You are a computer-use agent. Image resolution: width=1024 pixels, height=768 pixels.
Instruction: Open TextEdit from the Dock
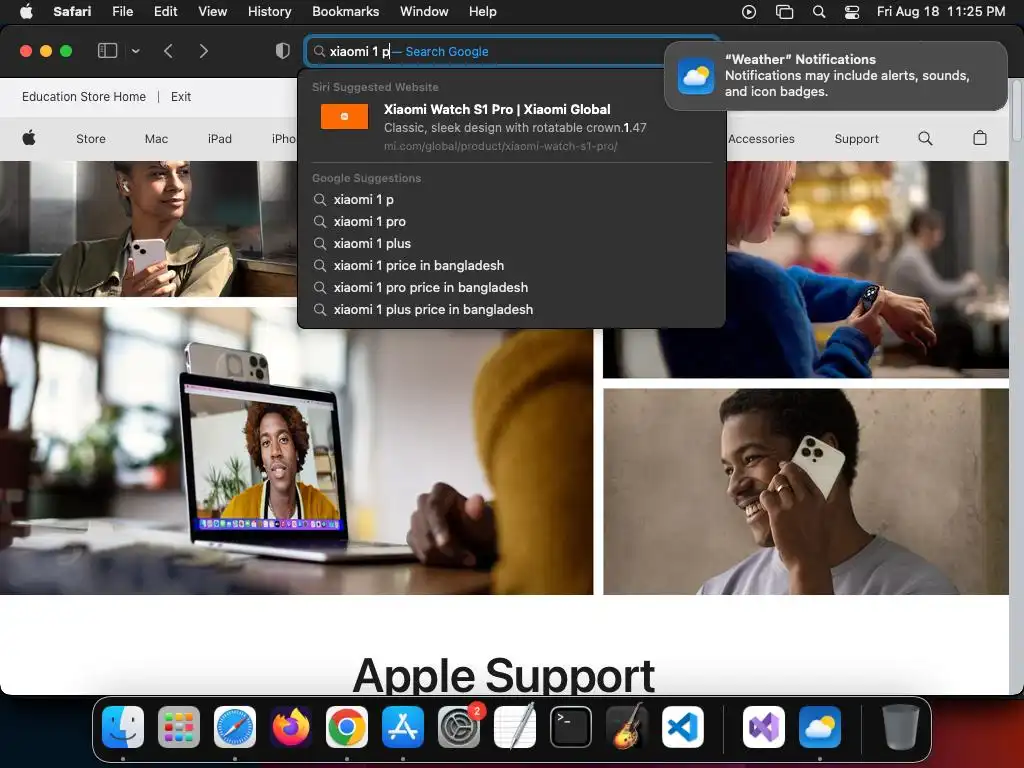point(515,727)
